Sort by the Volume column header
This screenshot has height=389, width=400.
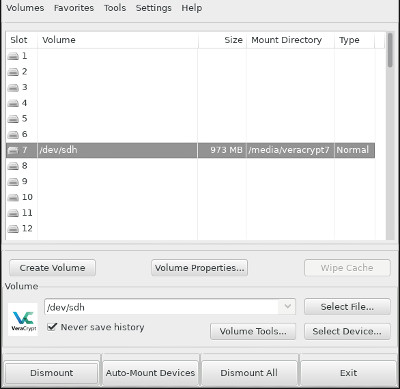(x=118, y=40)
